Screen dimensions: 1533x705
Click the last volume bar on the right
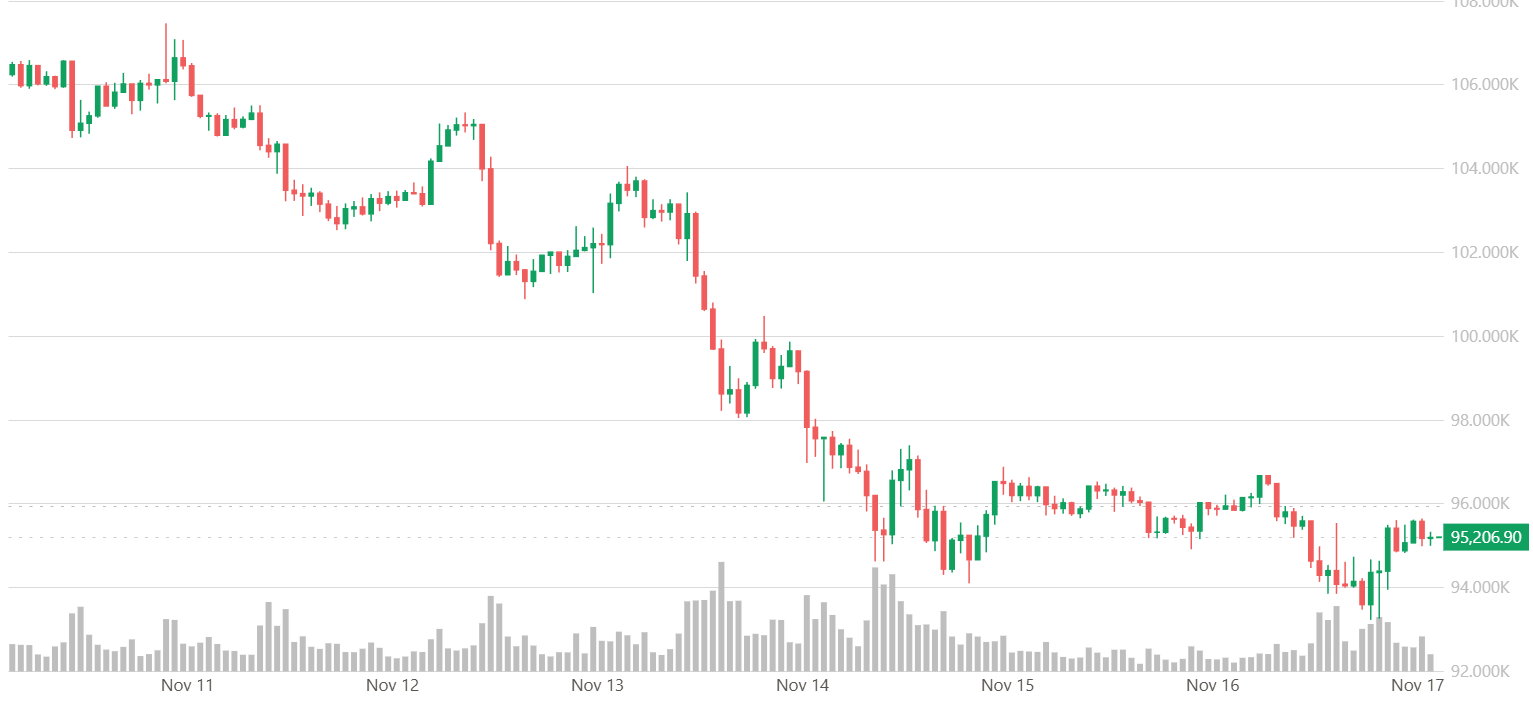click(1430, 662)
